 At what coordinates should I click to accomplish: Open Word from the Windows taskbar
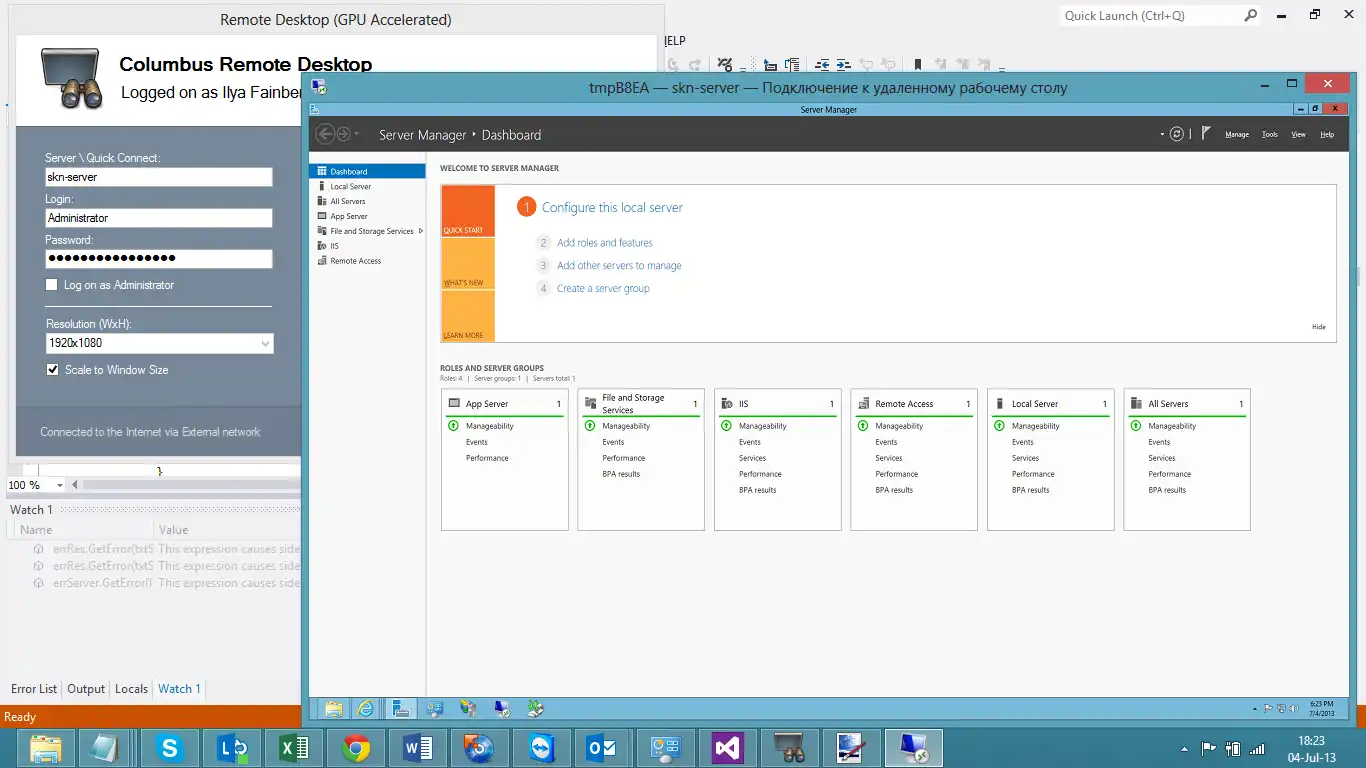point(418,748)
